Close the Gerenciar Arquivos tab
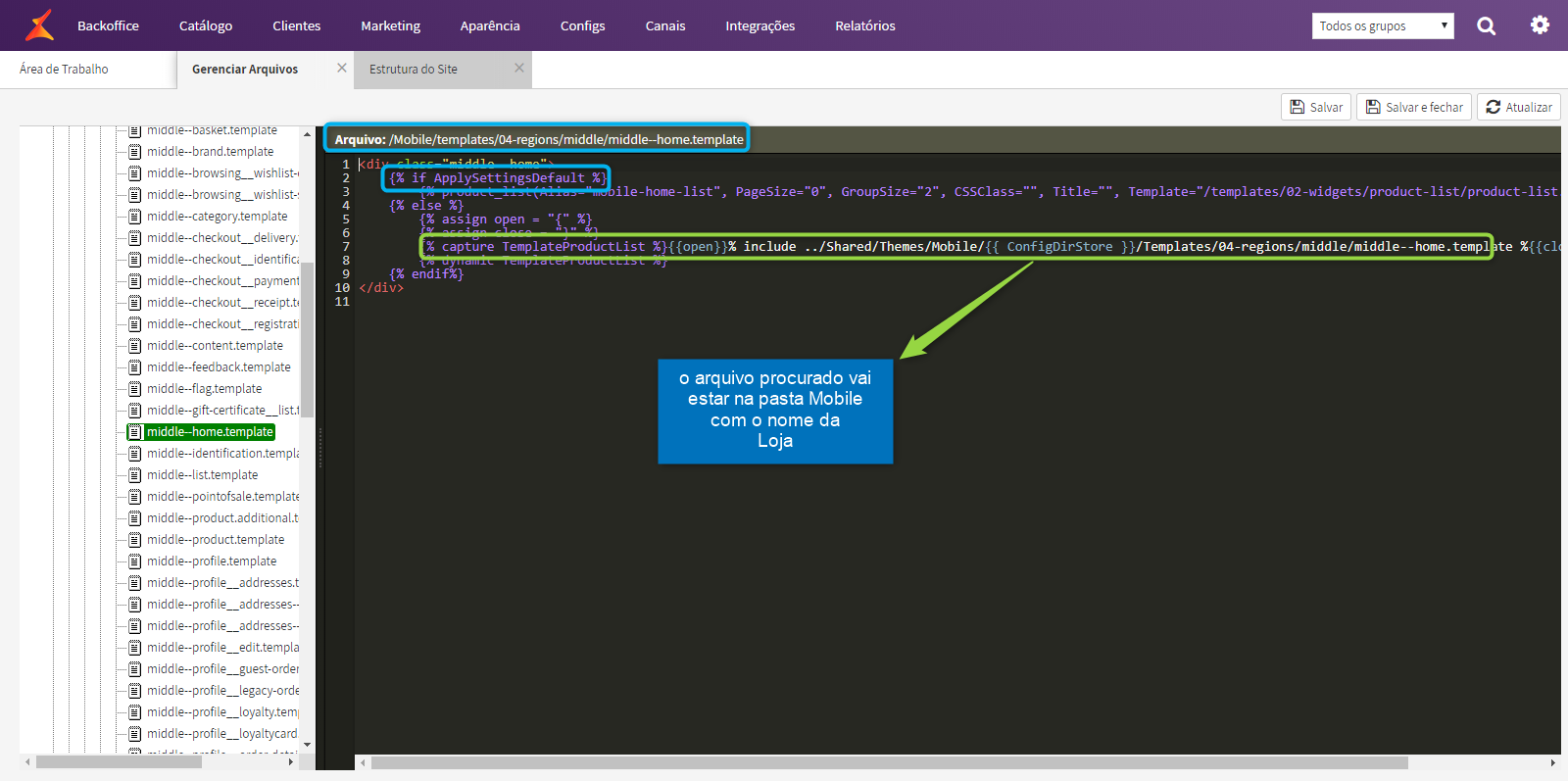 click(x=342, y=68)
